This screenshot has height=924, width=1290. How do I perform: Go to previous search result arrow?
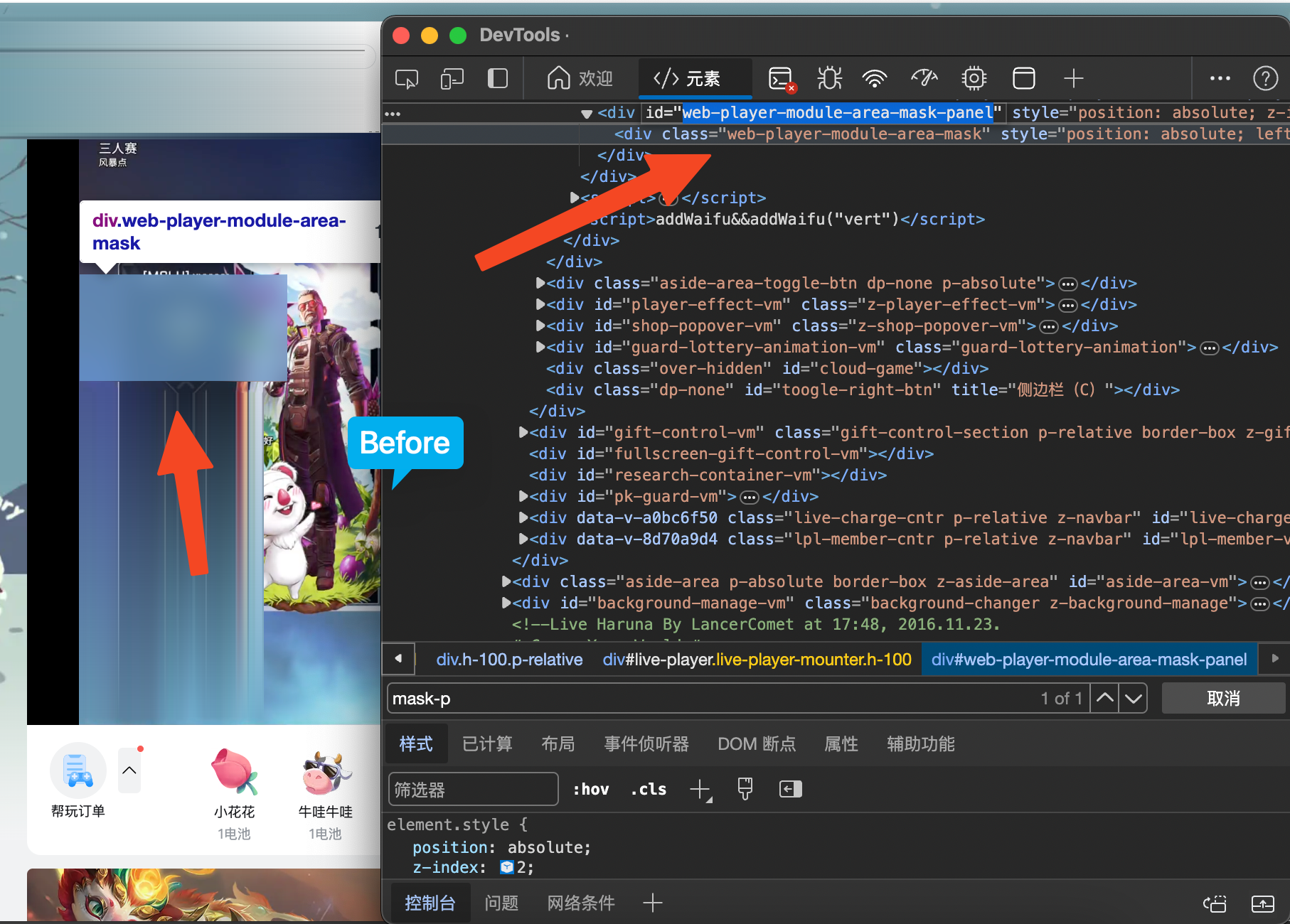(x=1105, y=699)
